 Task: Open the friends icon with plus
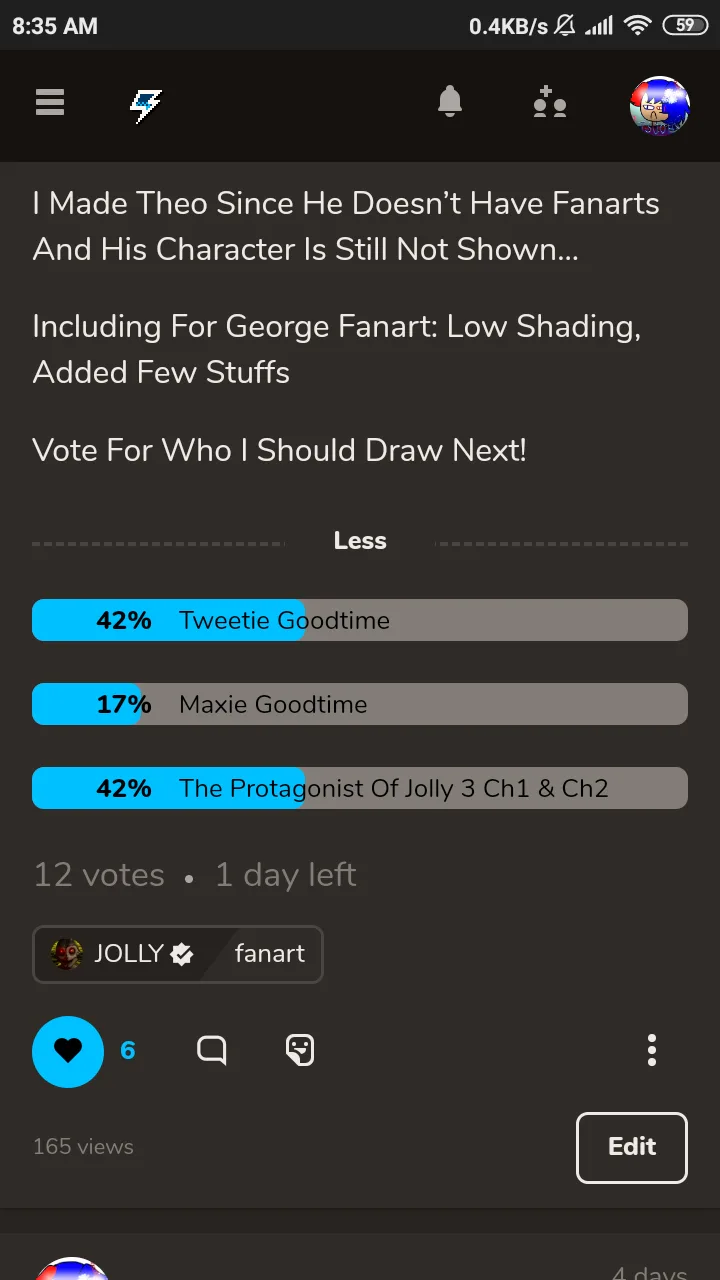point(550,103)
